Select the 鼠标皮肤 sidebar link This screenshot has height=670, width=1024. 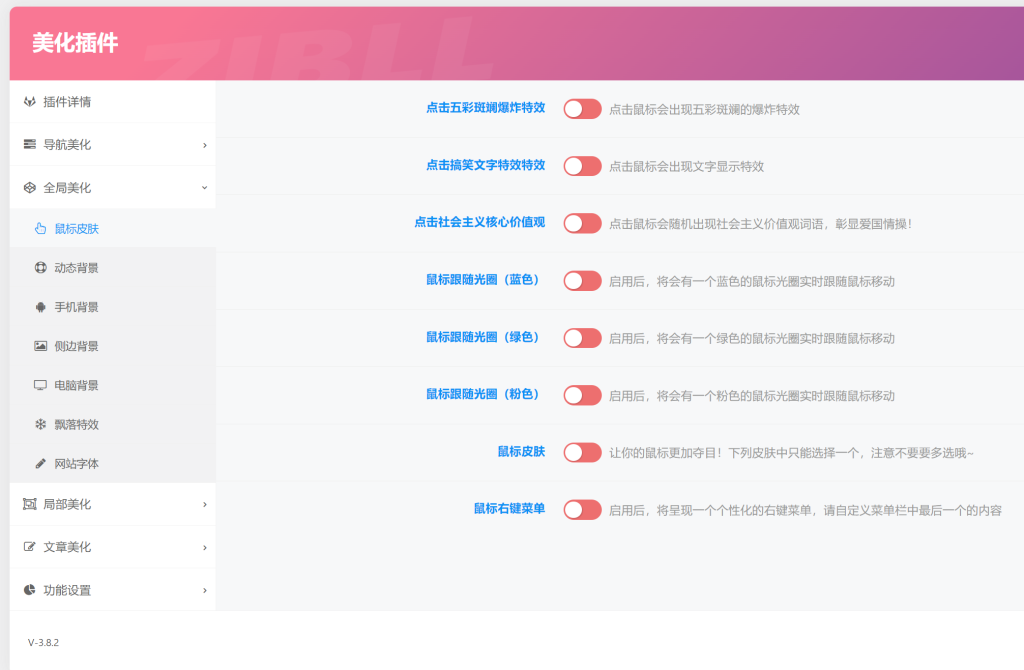pos(76,229)
